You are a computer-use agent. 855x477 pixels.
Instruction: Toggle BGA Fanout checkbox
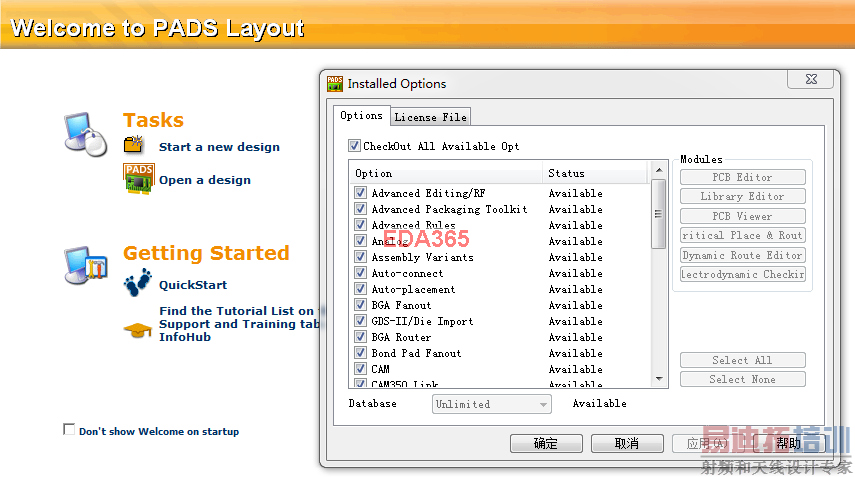pyautogui.click(x=360, y=304)
